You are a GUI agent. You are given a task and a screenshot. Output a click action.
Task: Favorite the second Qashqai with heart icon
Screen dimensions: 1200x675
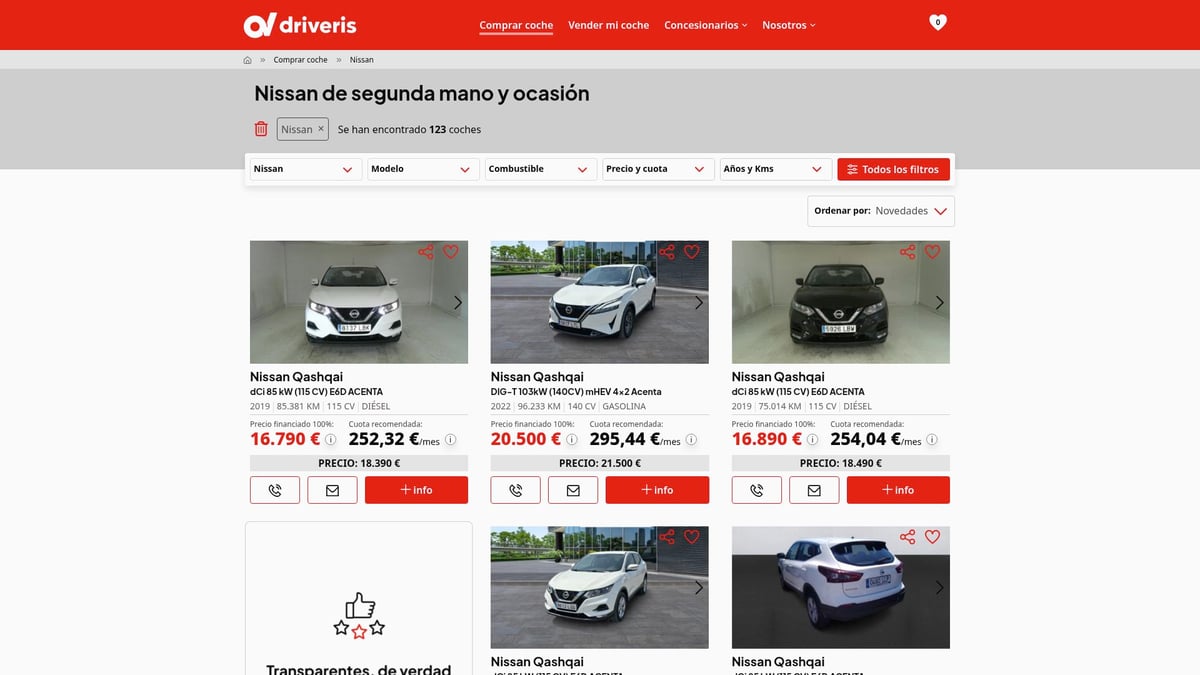coord(691,252)
